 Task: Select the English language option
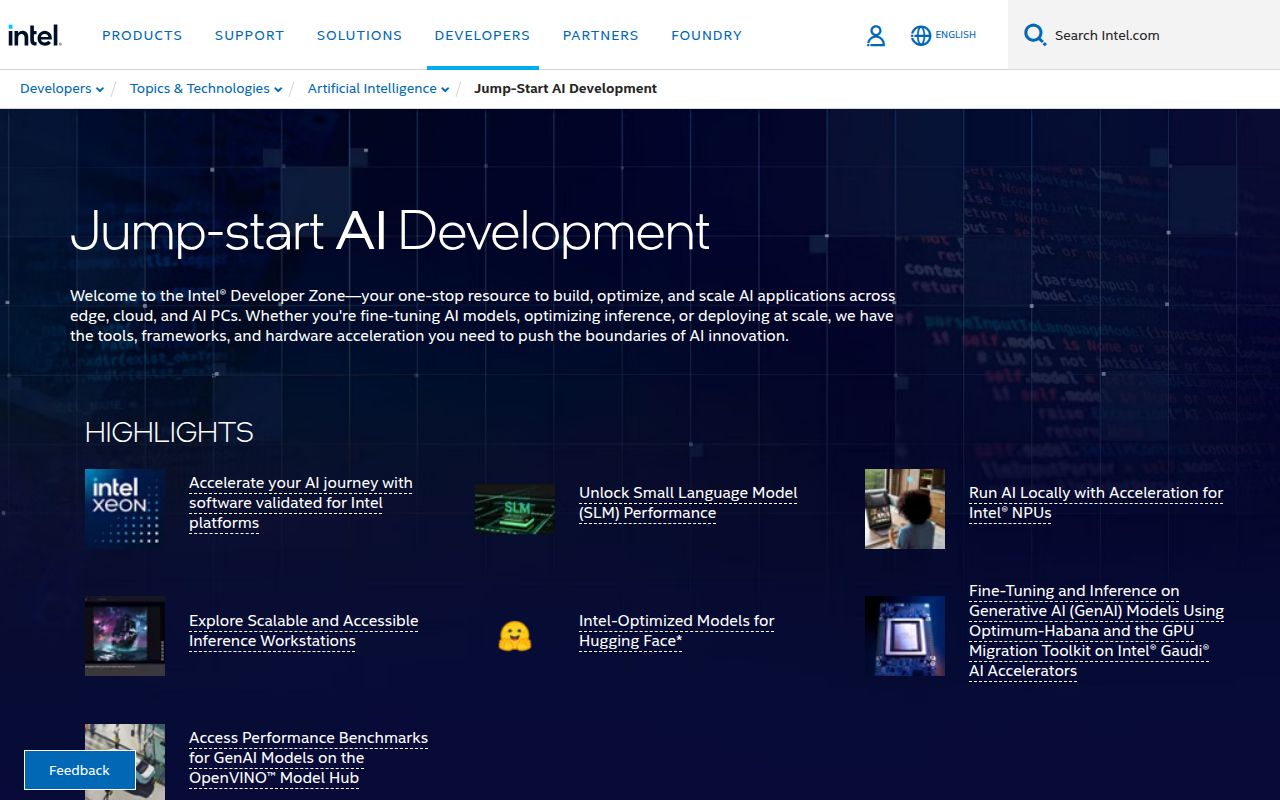tap(956, 35)
